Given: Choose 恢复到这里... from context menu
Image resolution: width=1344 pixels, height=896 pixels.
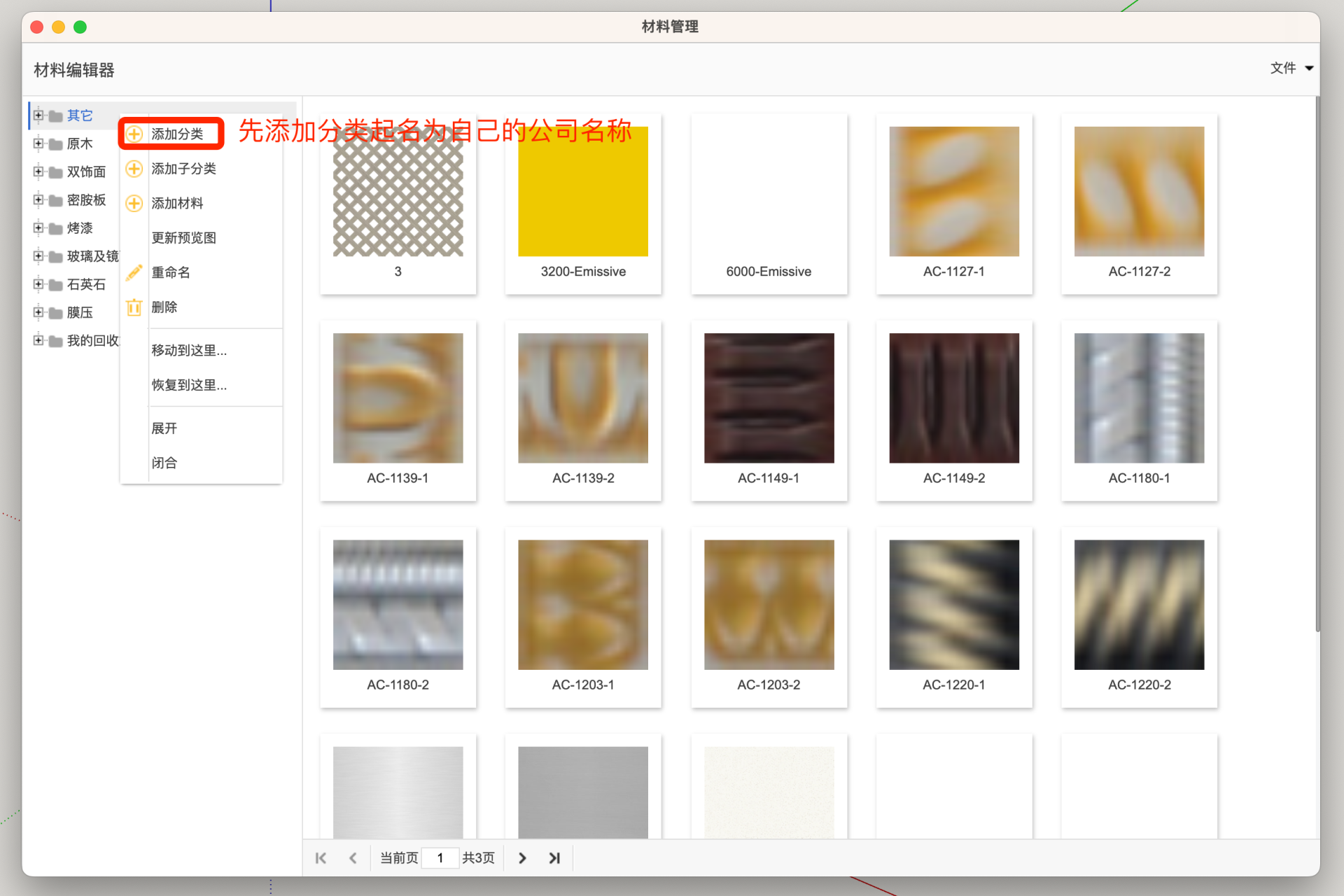Looking at the screenshot, I should pyautogui.click(x=202, y=385).
